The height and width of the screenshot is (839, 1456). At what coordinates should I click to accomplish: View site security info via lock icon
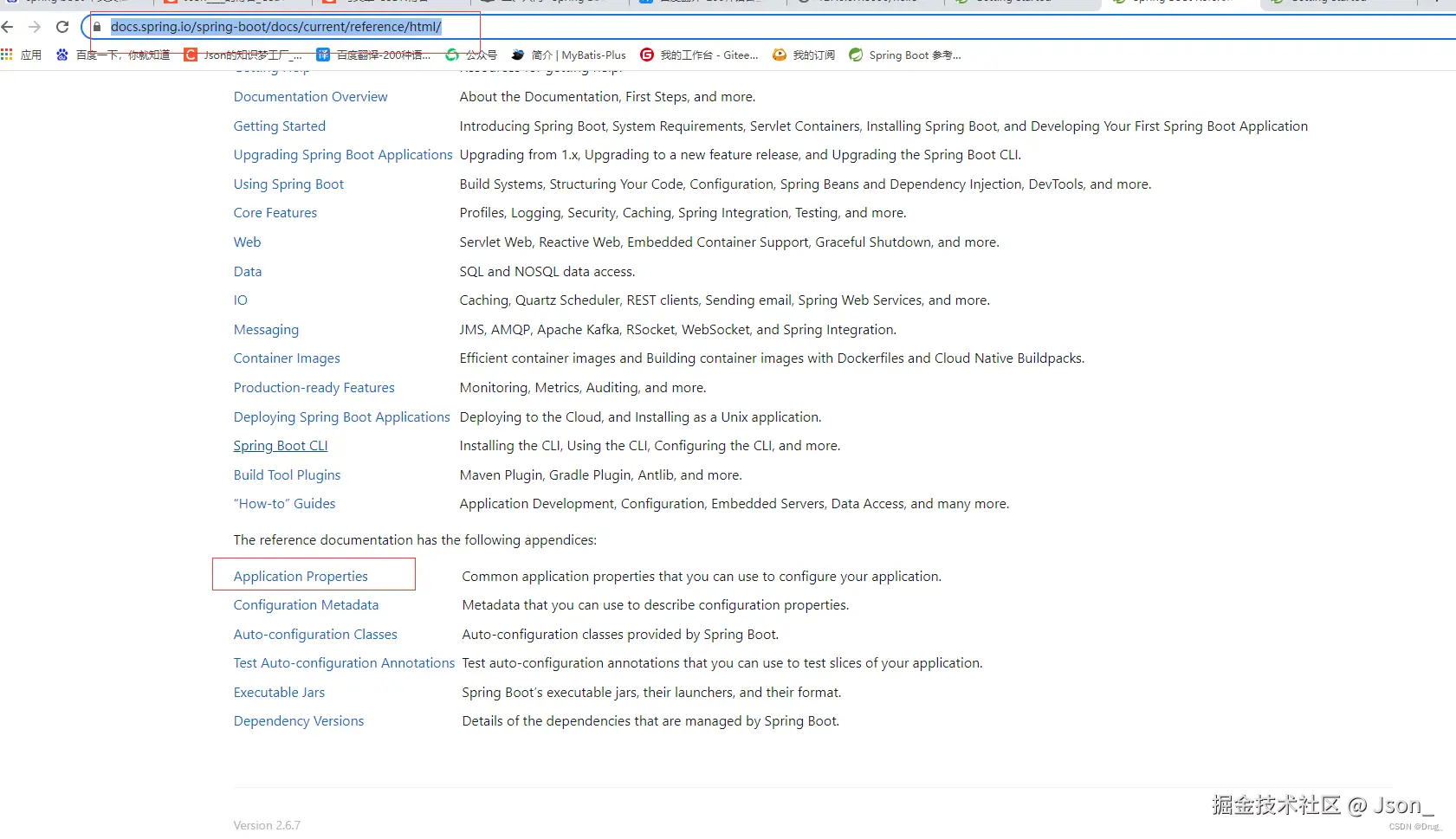97,27
